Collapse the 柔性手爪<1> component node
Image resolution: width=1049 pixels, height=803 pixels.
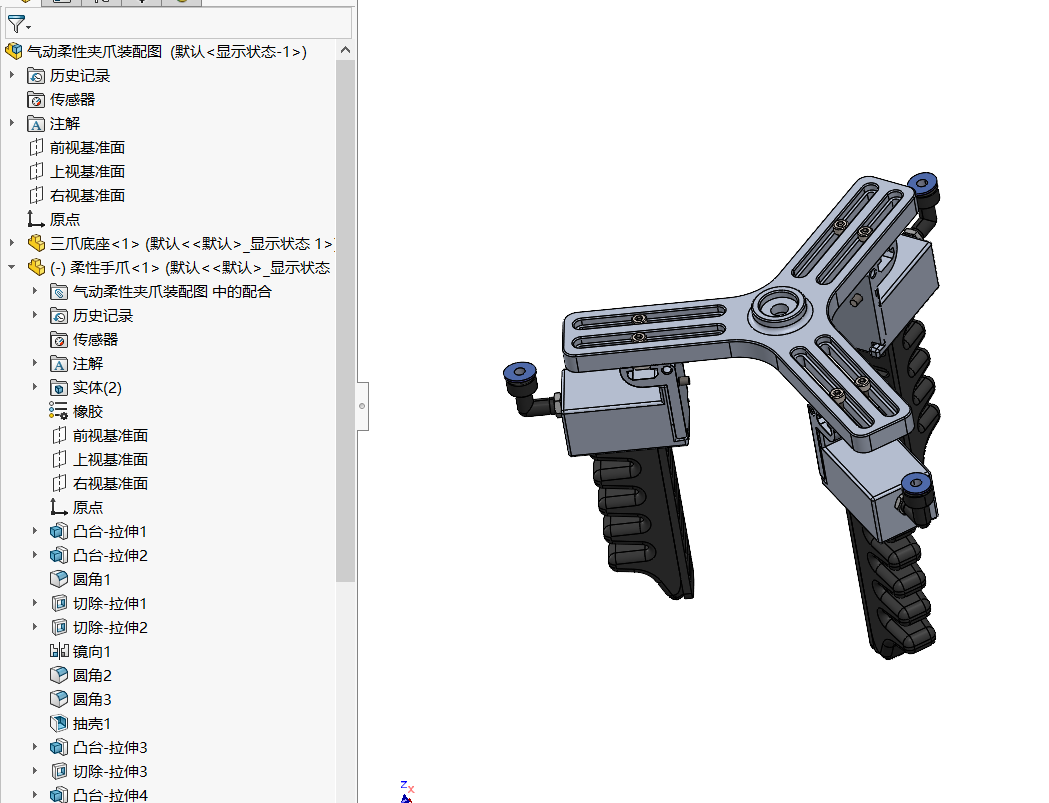click(x=12, y=267)
